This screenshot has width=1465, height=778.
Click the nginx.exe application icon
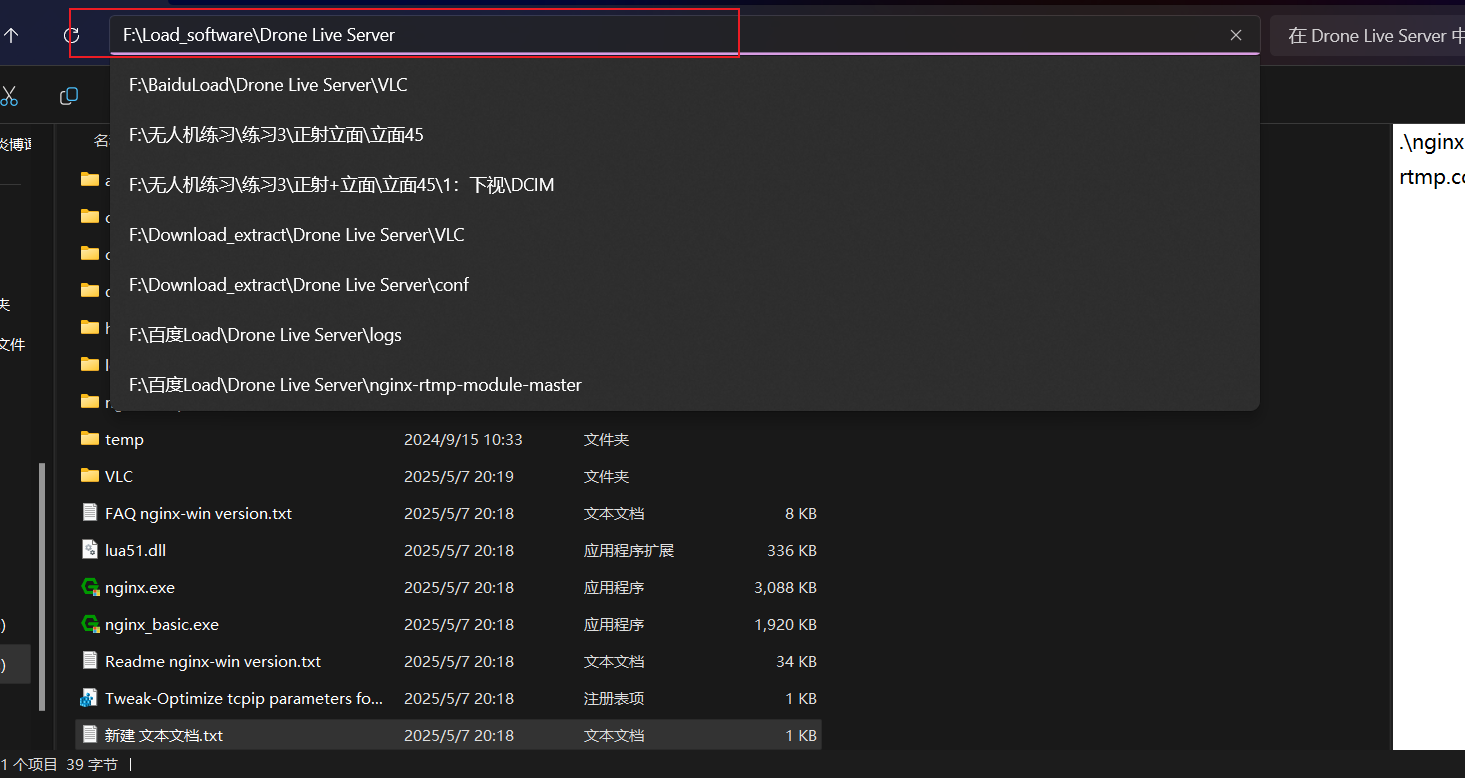(x=90, y=587)
